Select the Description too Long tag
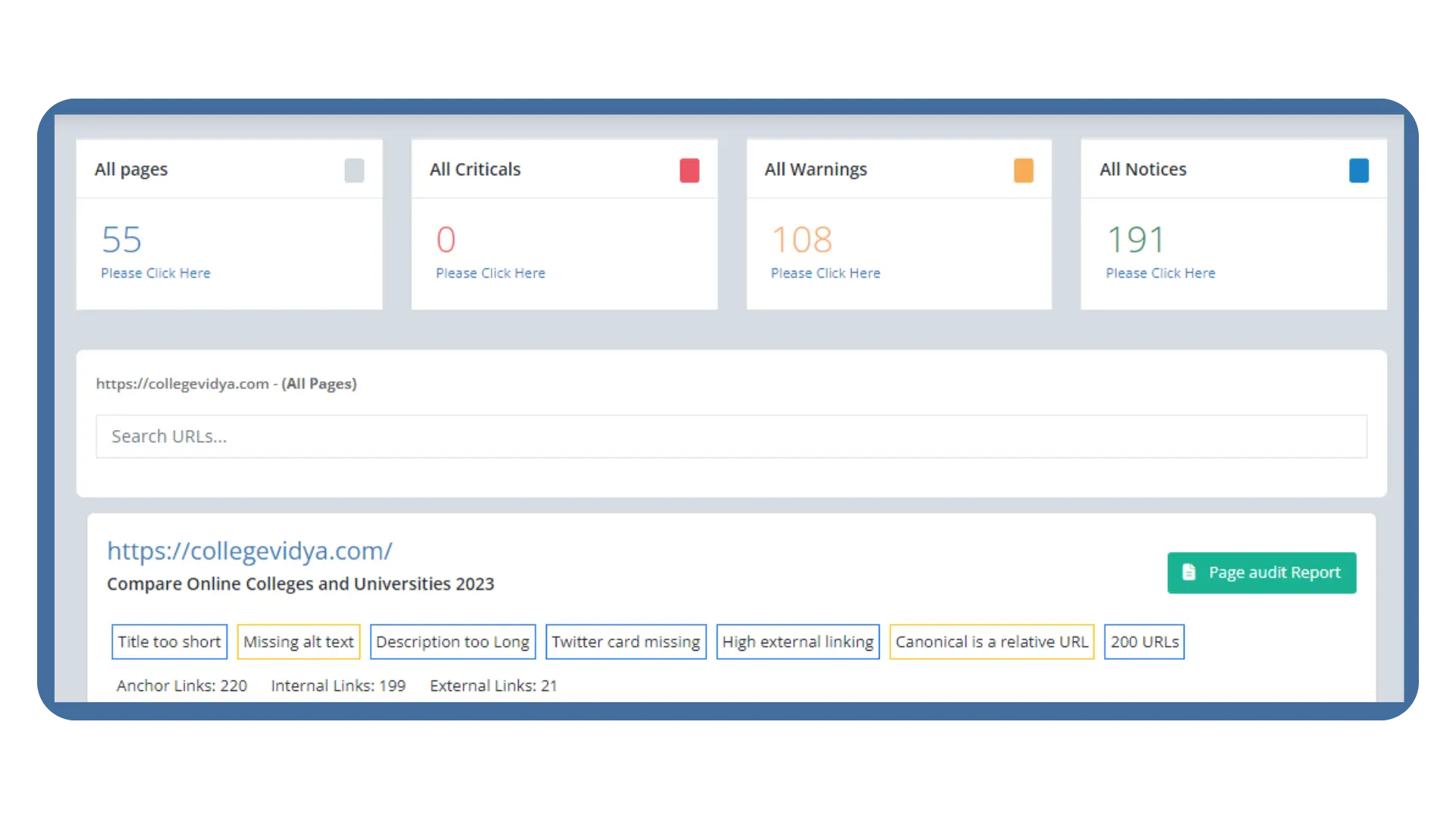The height and width of the screenshot is (819, 1456). pyautogui.click(x=453, y=642)
